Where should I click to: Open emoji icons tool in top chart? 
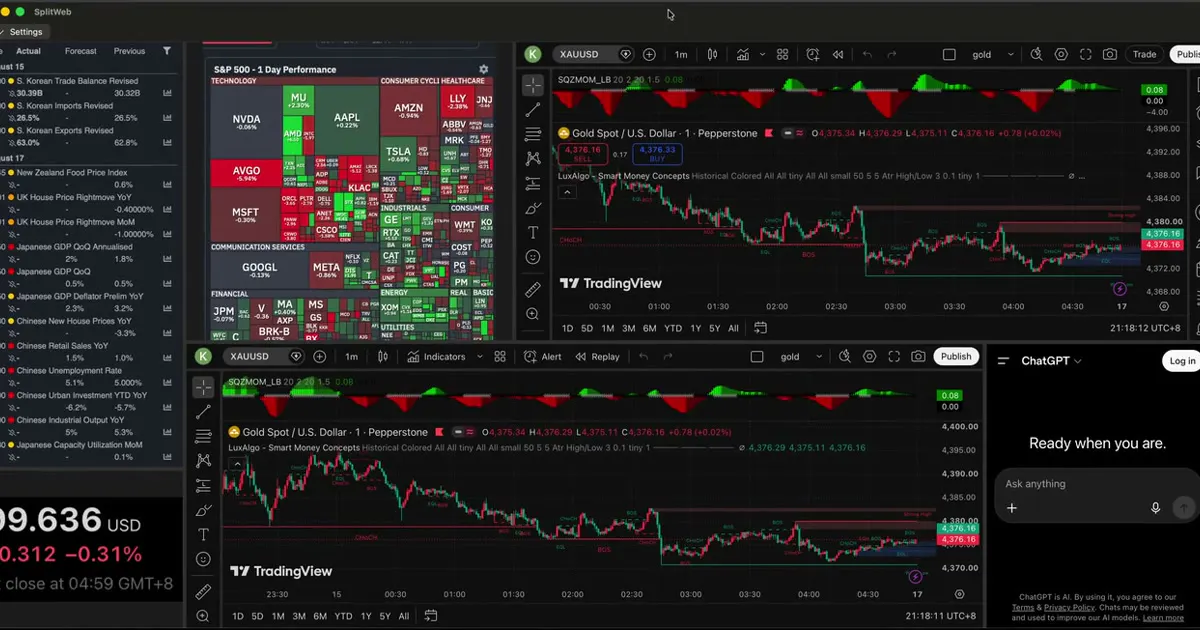533,257
